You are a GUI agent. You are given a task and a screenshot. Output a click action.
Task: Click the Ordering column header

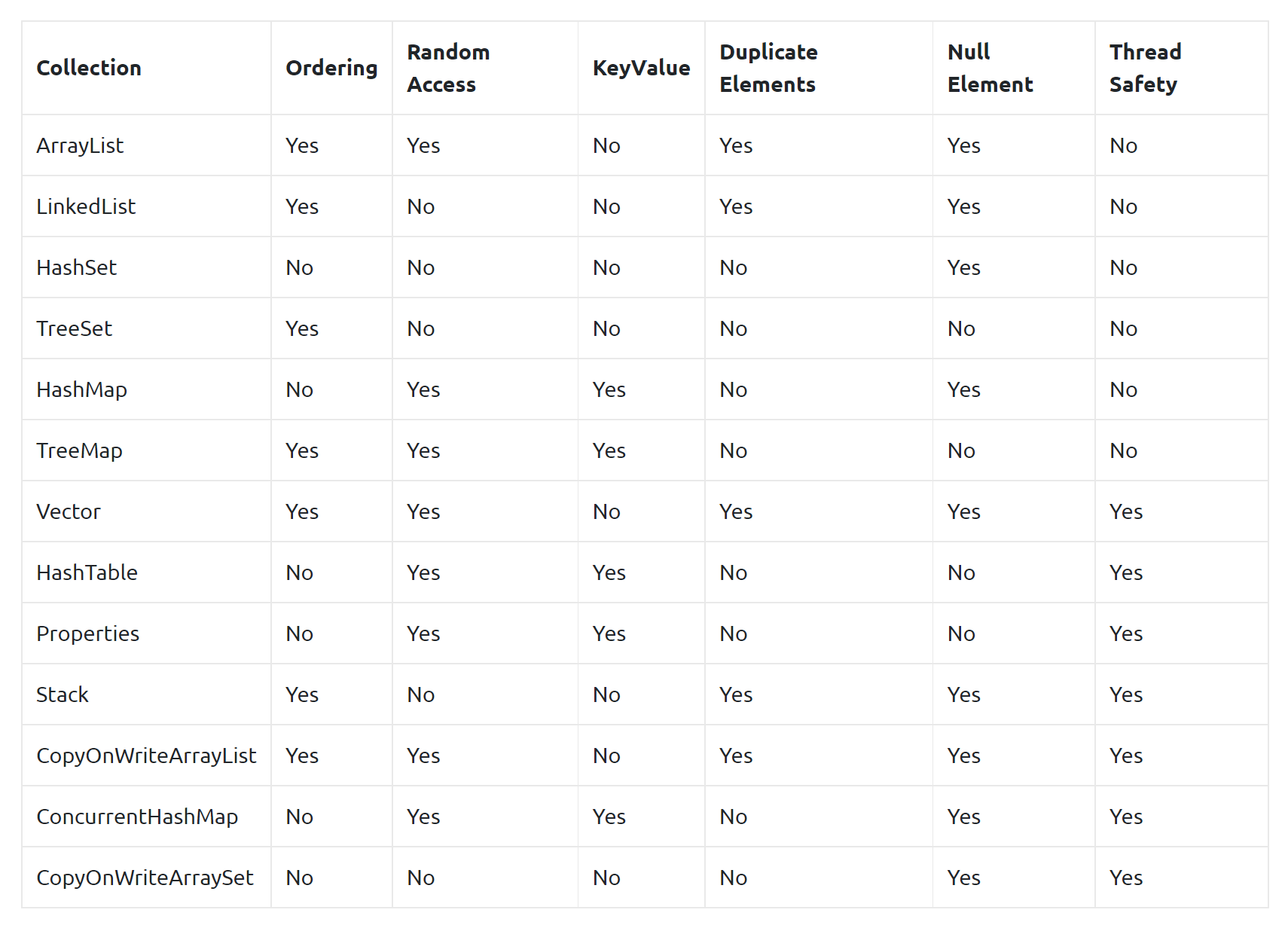pyautogui.click(x=331, y=68)
